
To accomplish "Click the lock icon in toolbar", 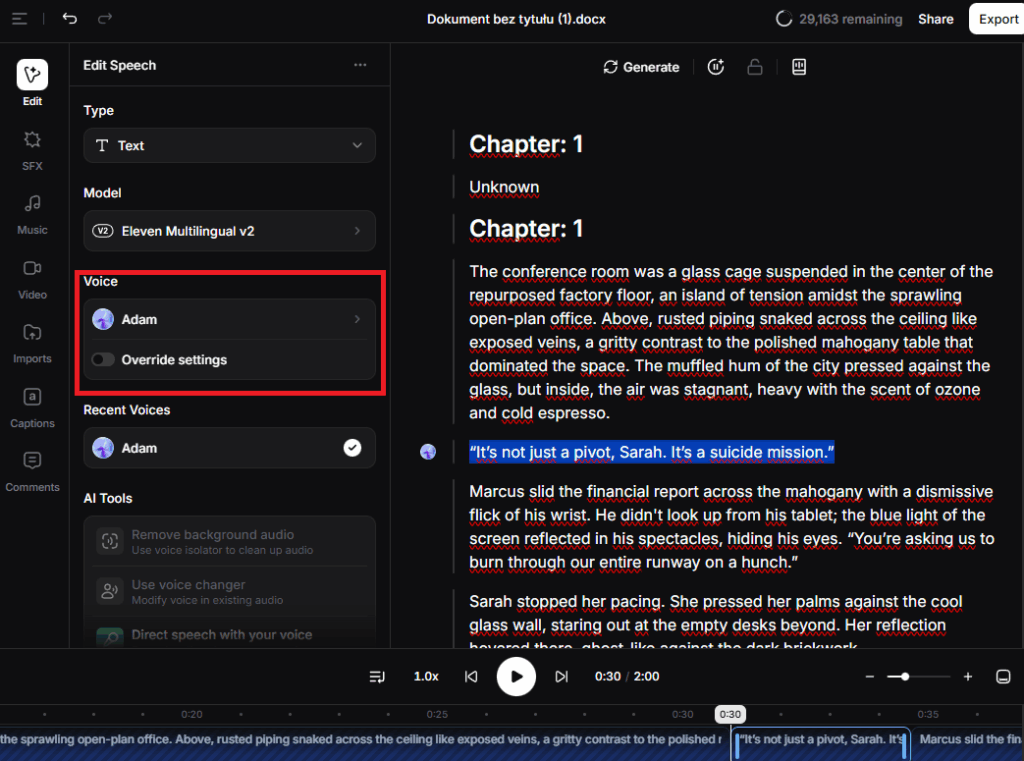I will pyautogui.click(x=755, y=67).
